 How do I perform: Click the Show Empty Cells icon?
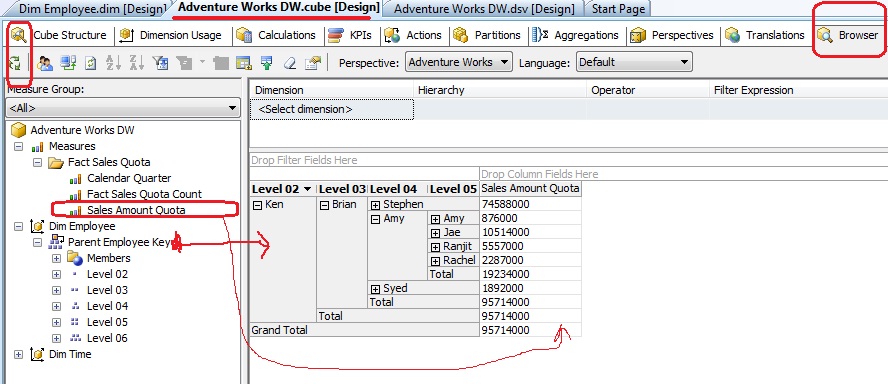243,62
